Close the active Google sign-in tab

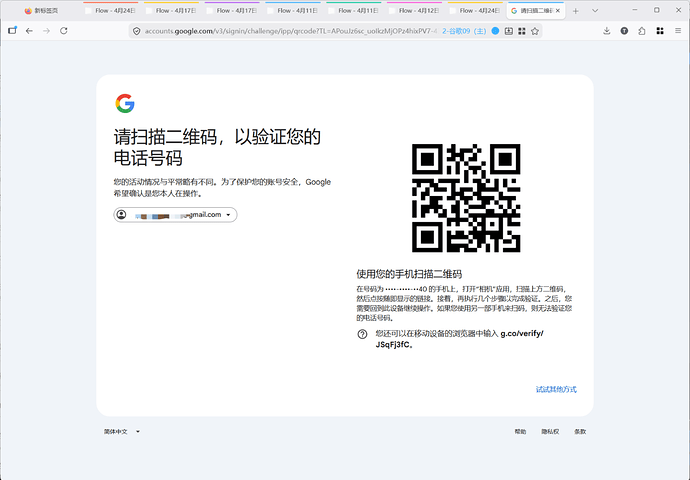558,11
